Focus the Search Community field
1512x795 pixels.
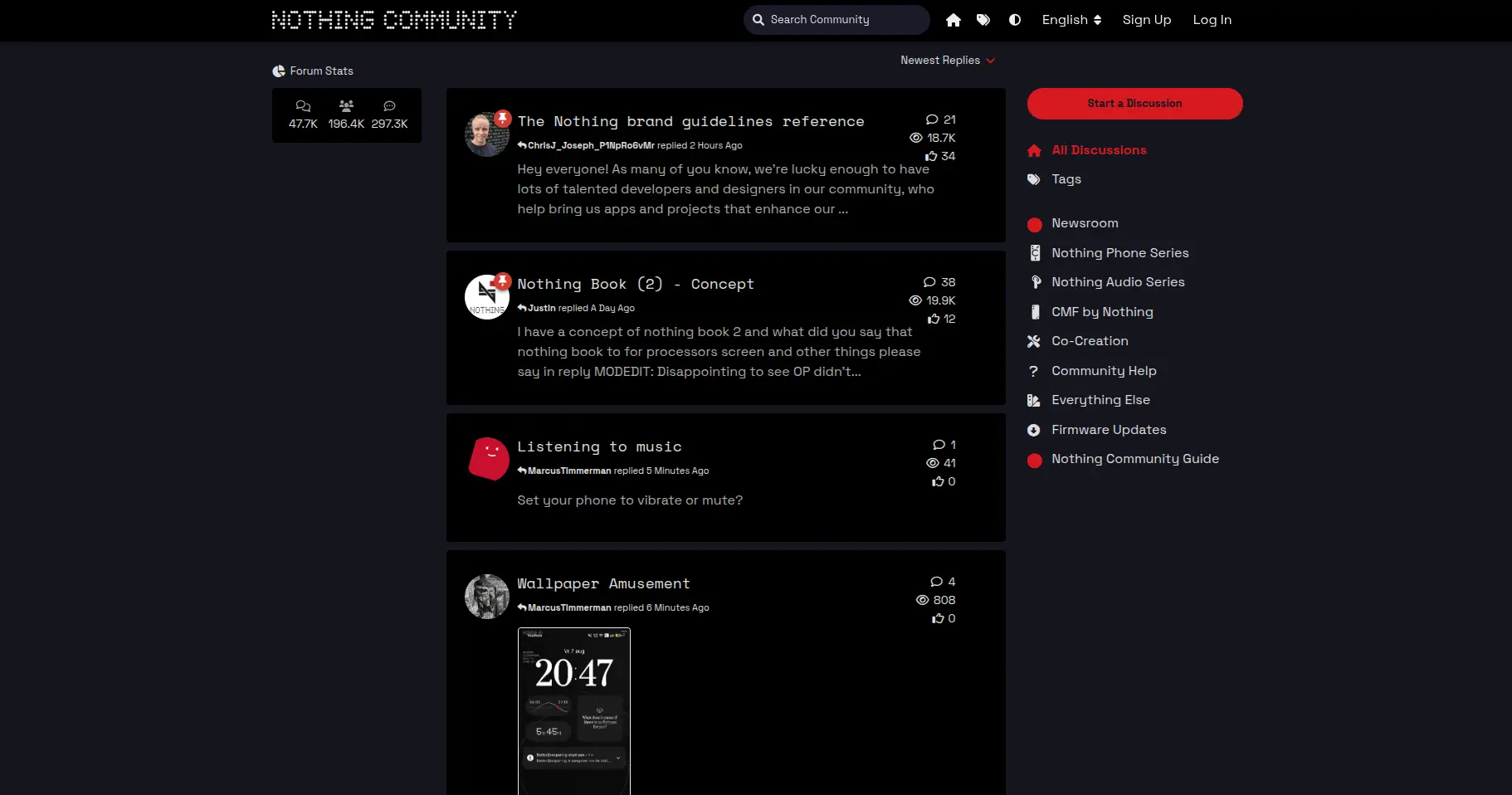tap(836, 20)
